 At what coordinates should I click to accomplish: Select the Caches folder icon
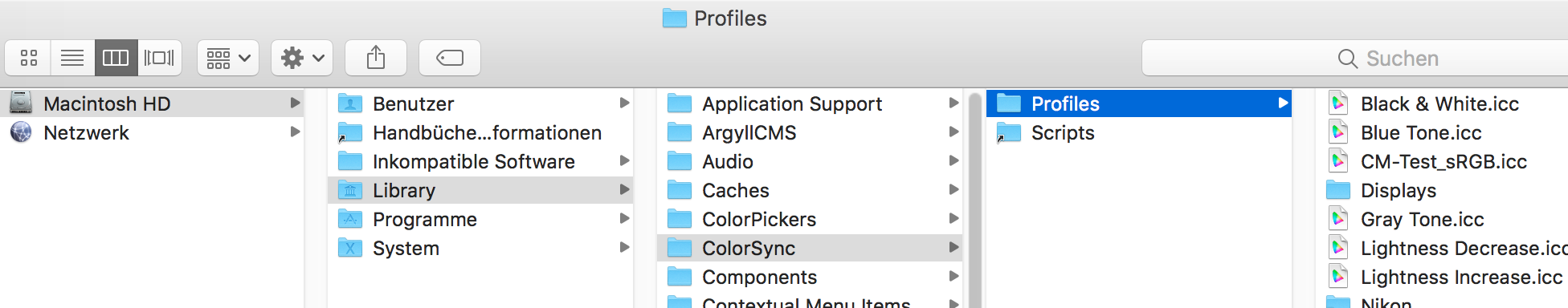[x=680, y=189]
